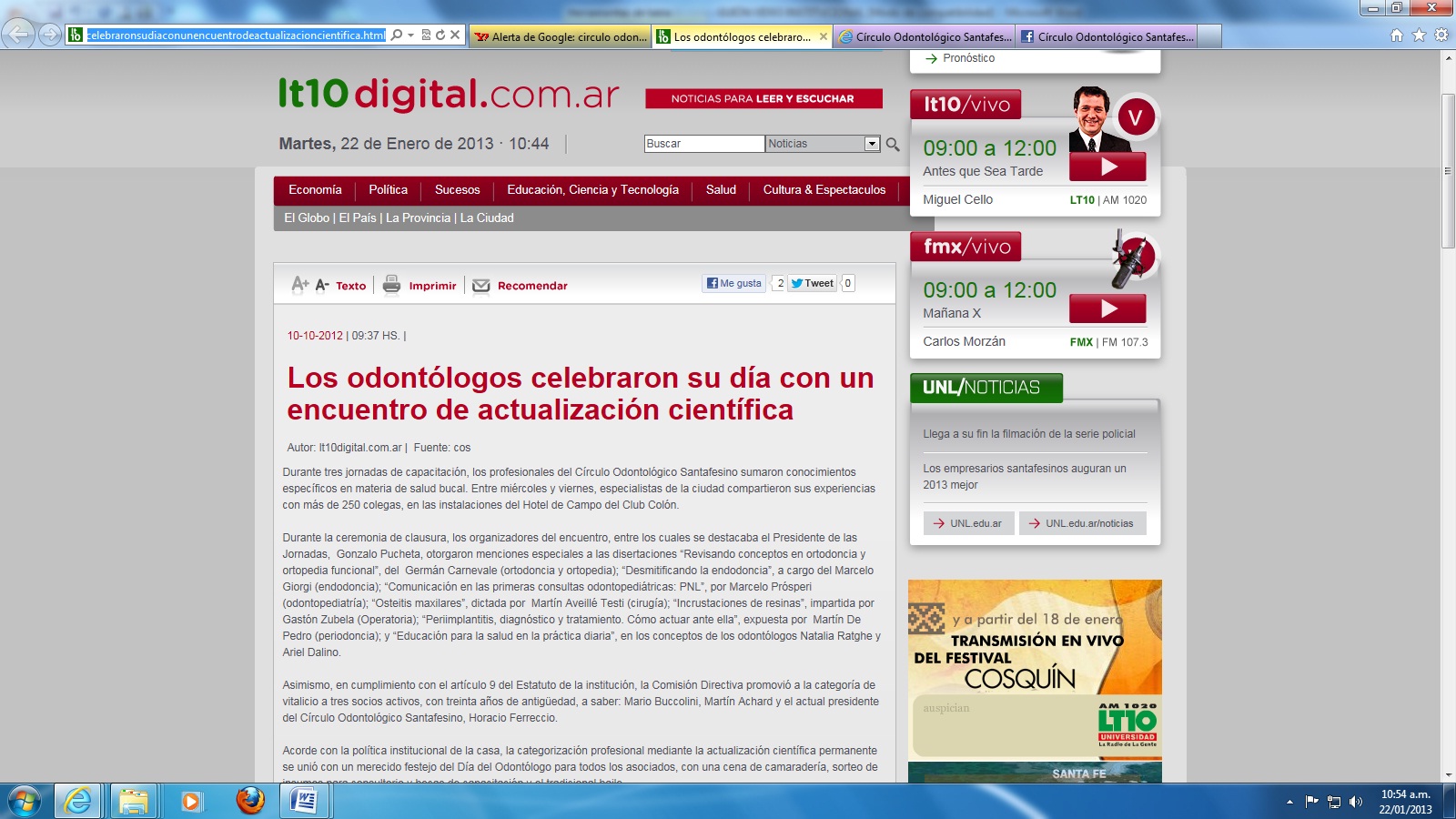Open the UNL.edu.ar/noticias link
The image size is (1456, 819).
[1082, 523]
